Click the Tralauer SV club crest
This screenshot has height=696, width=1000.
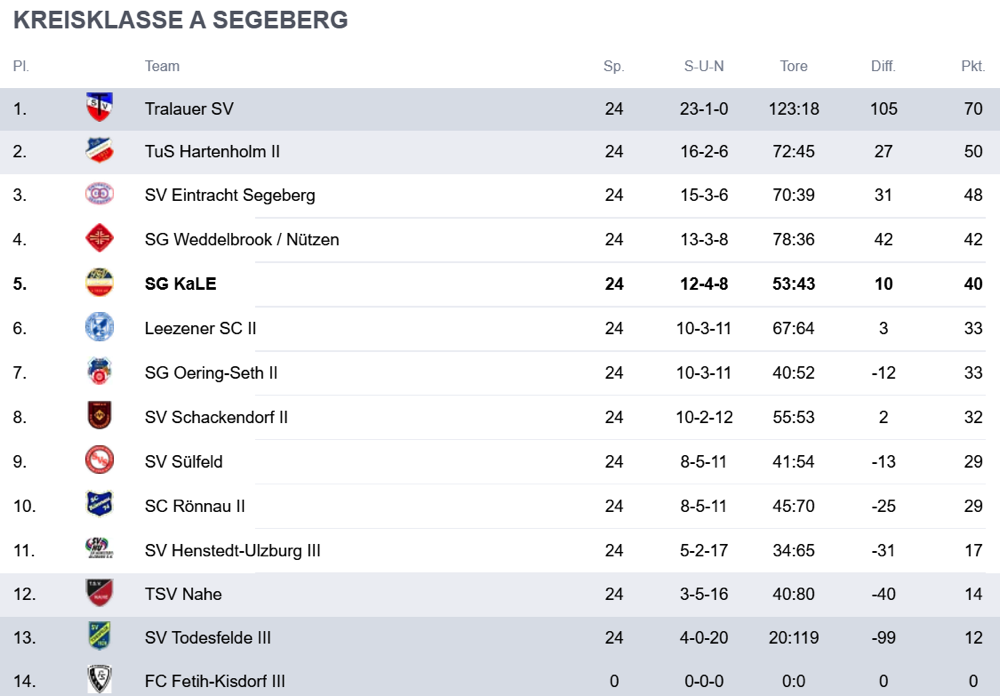pos(99,108)
